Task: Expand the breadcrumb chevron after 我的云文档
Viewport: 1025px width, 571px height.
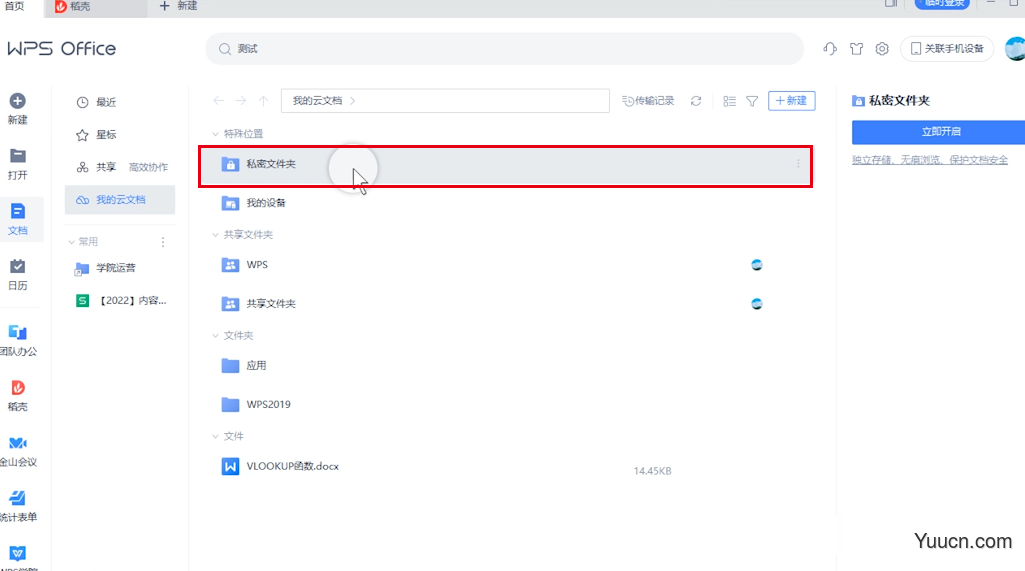Action: pos(353,101)
